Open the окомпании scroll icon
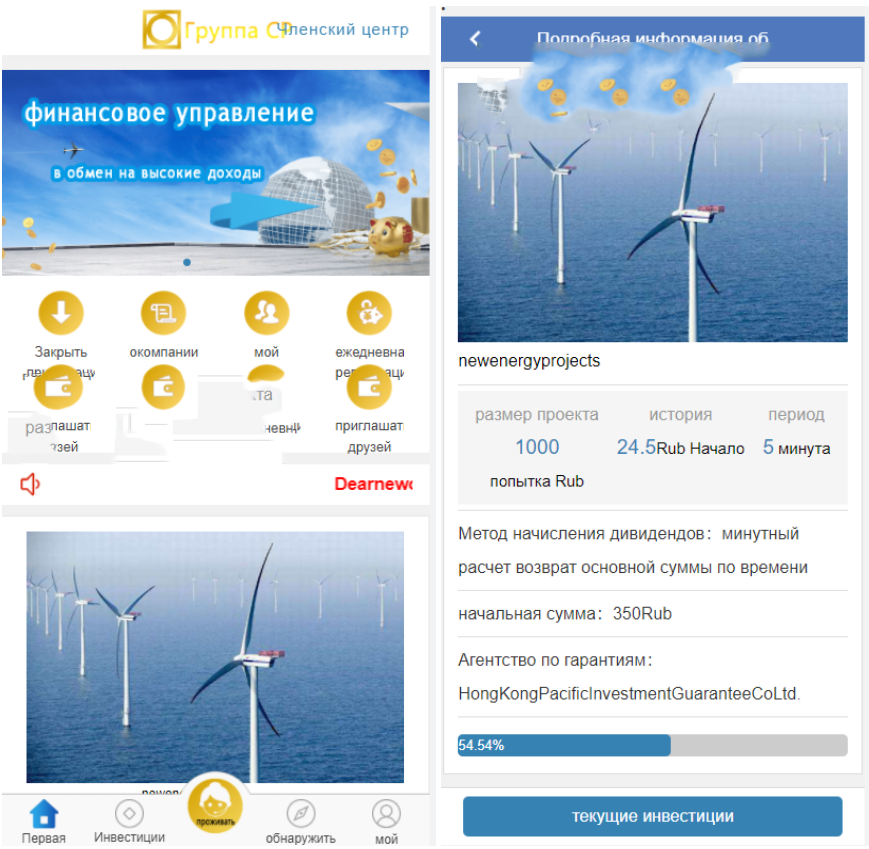Image resolution: width=869 pixels, height=849 pixels. coord(163,313)
